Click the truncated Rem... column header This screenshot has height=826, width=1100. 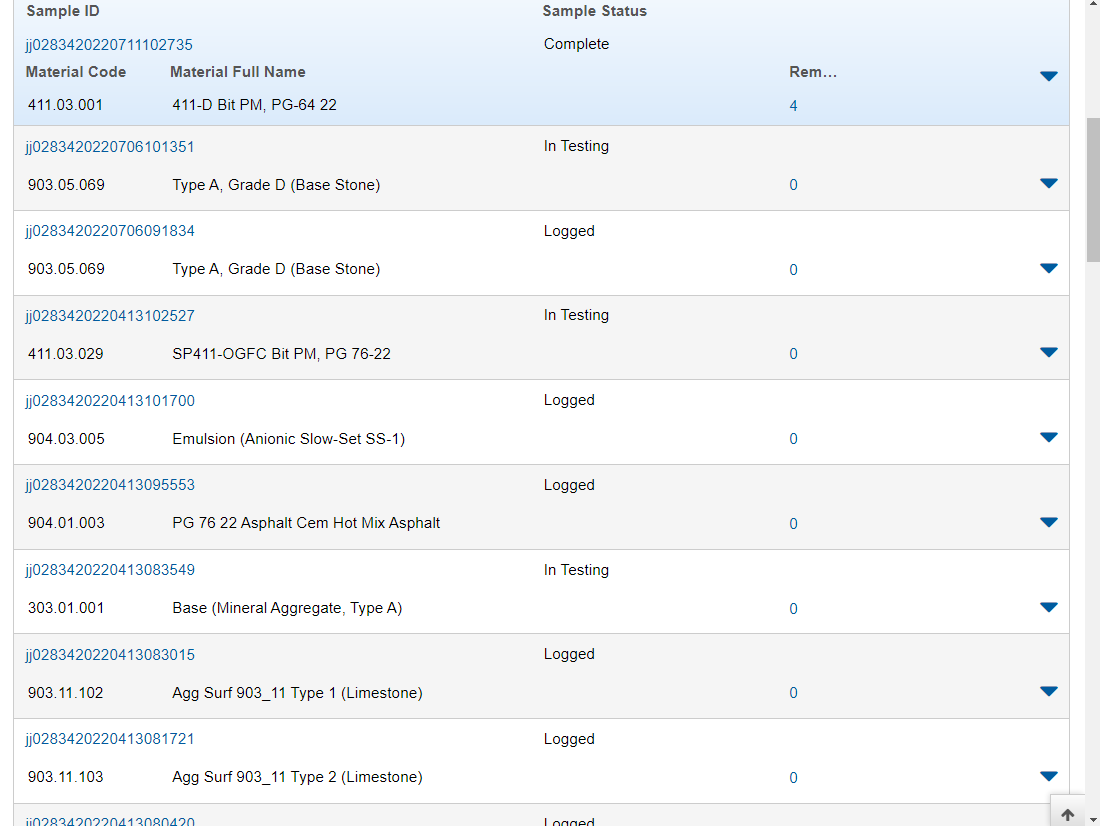pyautogui.click(x=813, y=72)
